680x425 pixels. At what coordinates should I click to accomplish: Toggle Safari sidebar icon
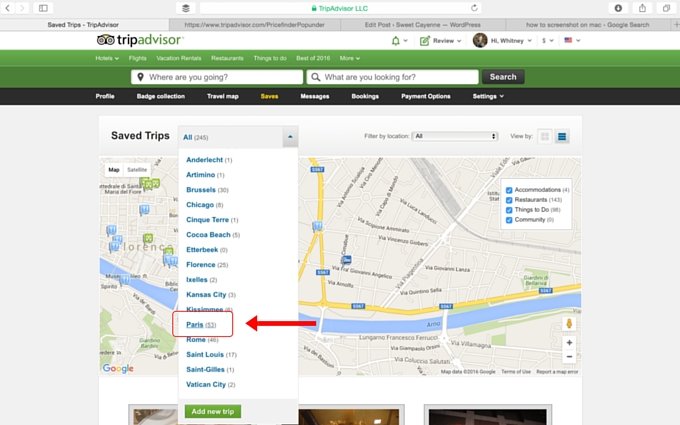[x=43, y=8]
